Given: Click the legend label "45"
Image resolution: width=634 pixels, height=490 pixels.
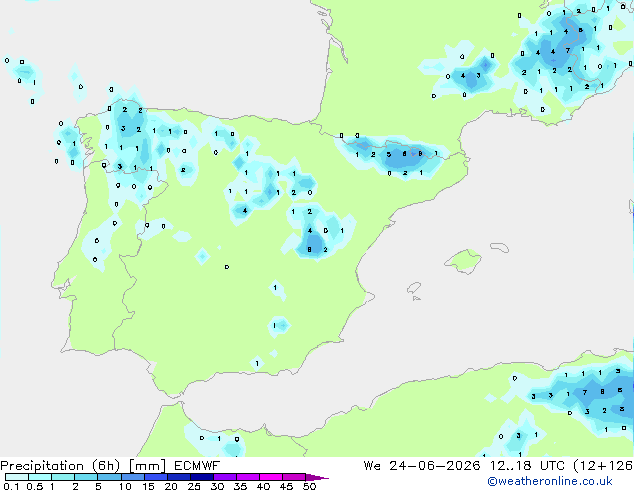Looking at the screenshot, I should [x=286, y=486].
